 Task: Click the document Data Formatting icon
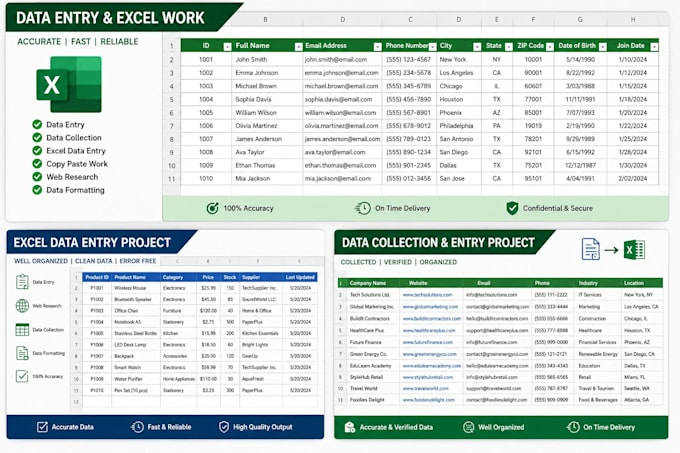[x=22, y=353]
